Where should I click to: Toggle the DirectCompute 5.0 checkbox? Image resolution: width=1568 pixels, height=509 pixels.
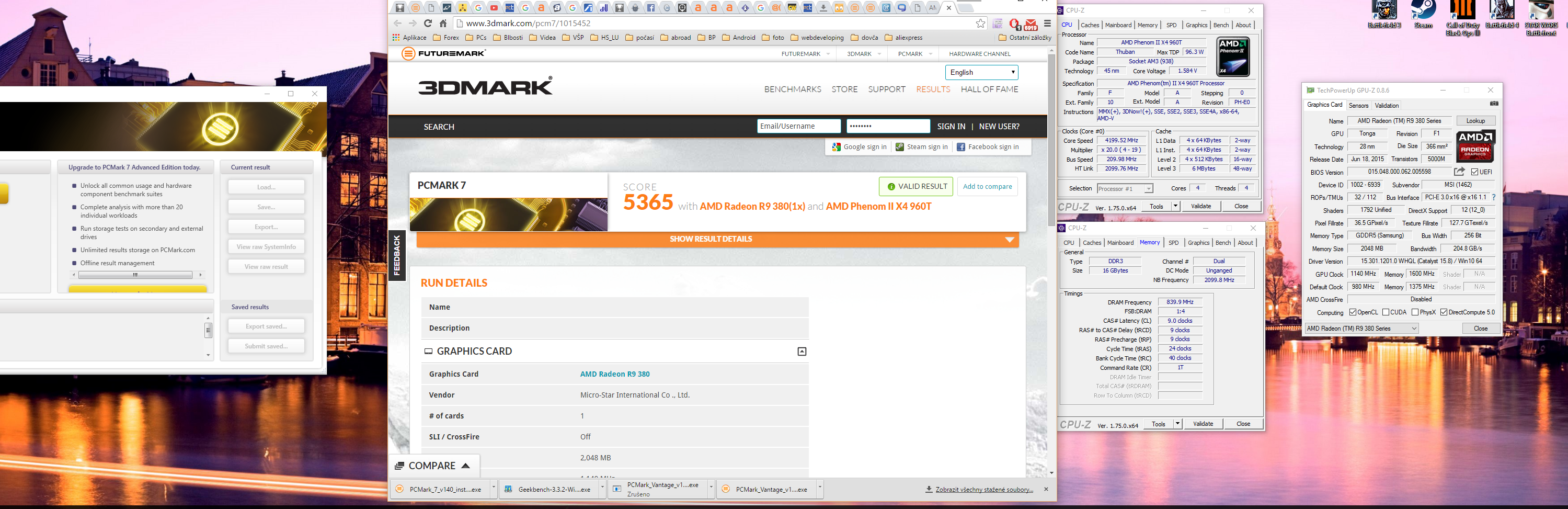click(x=1444, y=312)
